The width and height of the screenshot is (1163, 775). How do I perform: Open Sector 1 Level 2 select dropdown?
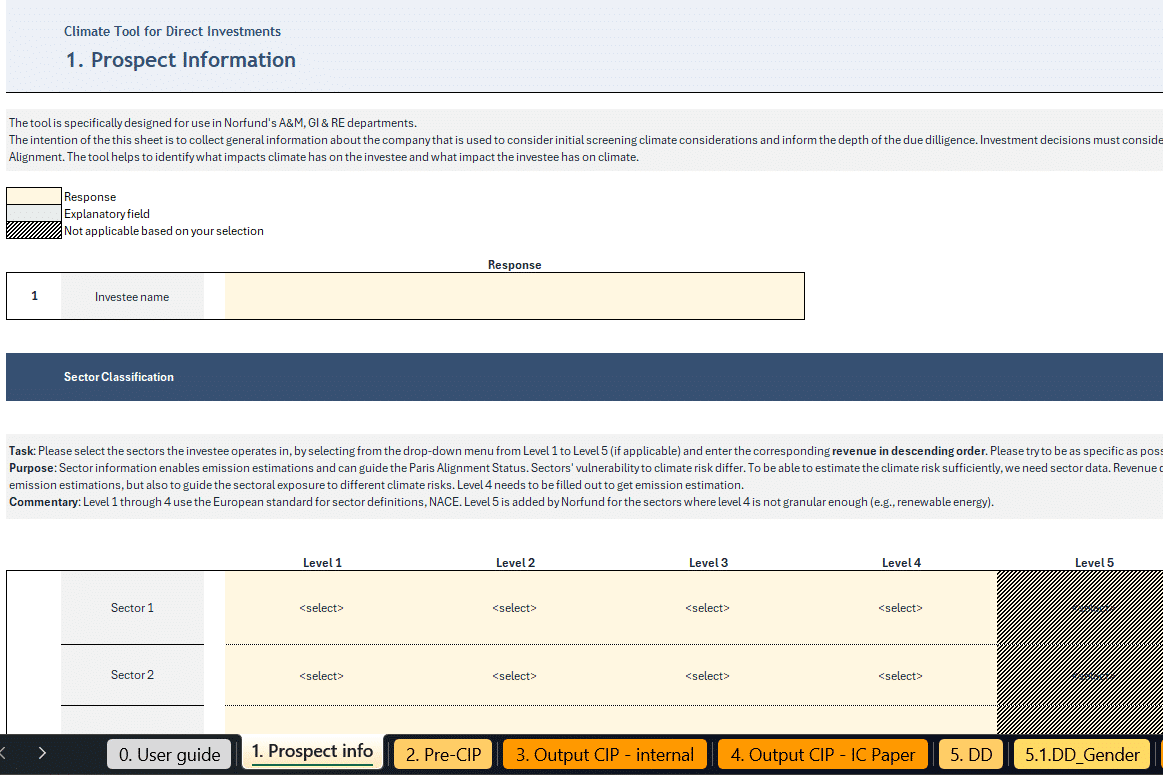514,608
